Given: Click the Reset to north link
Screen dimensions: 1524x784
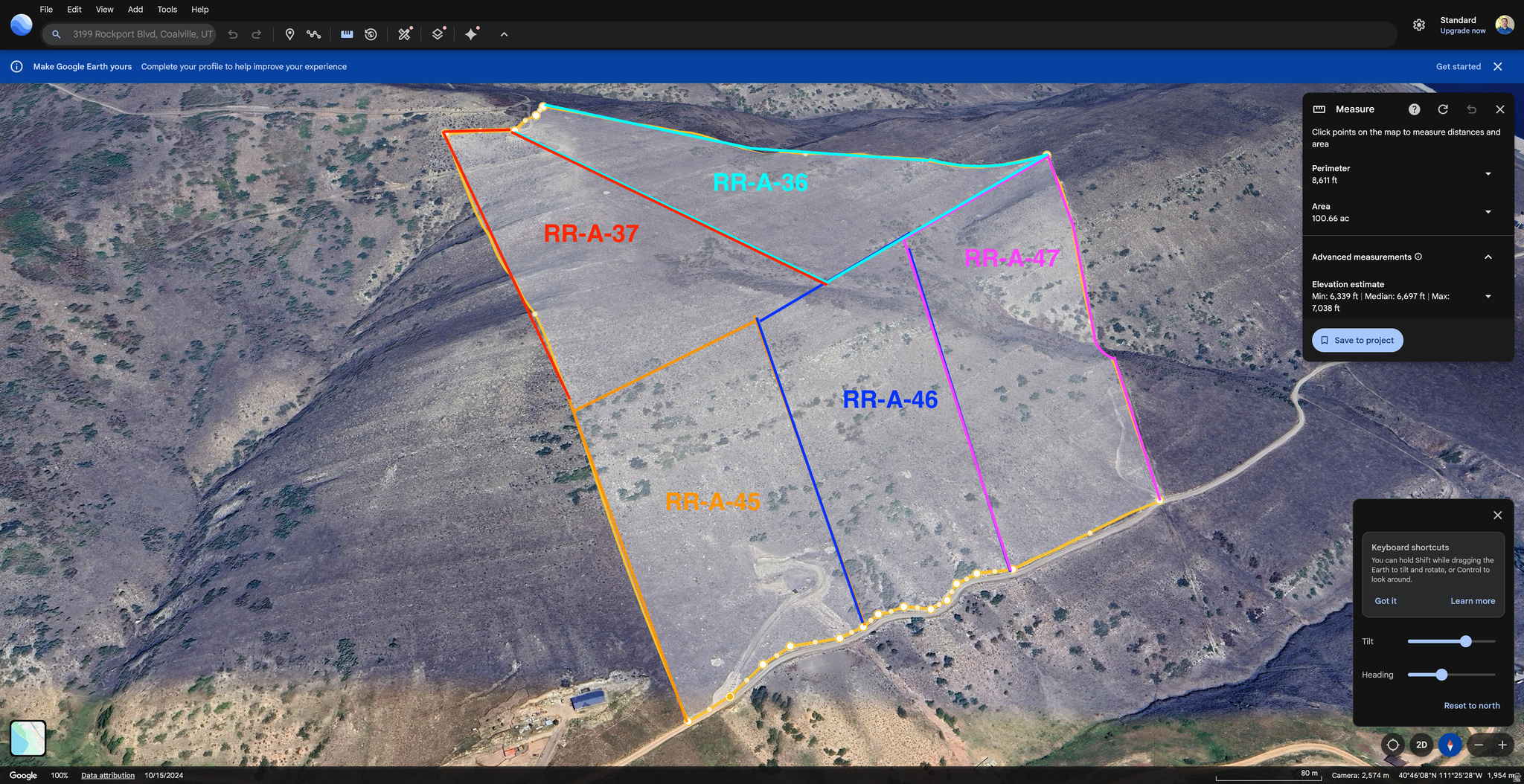Looking at the screenshot, I should coord(1471,706).
